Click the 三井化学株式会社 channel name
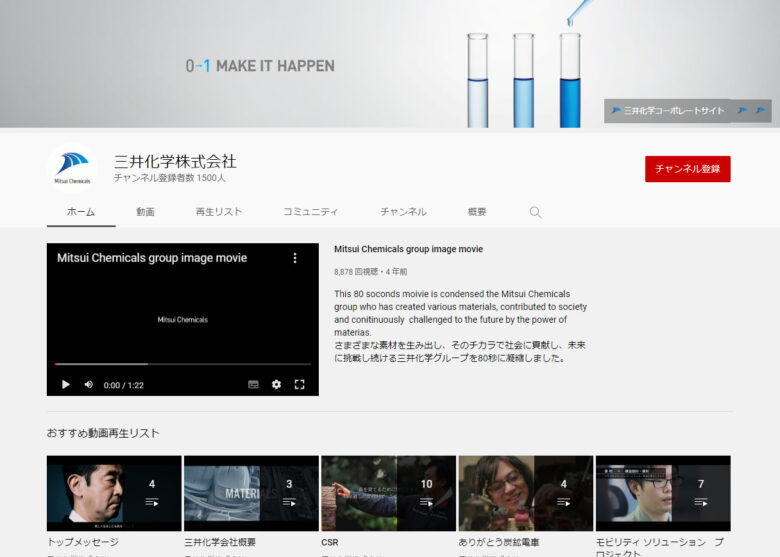This screenshot has height=557, width=780. tap(175, 161)
